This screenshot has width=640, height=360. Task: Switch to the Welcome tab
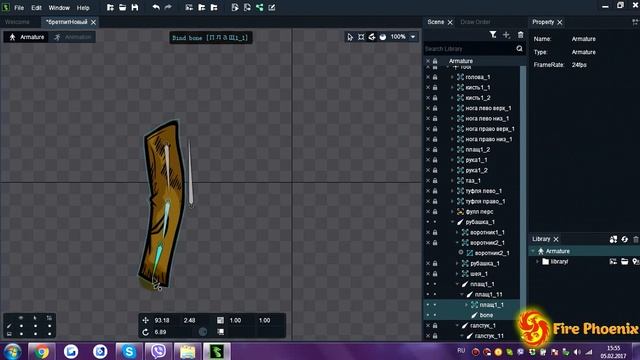[x=17, y=22]
